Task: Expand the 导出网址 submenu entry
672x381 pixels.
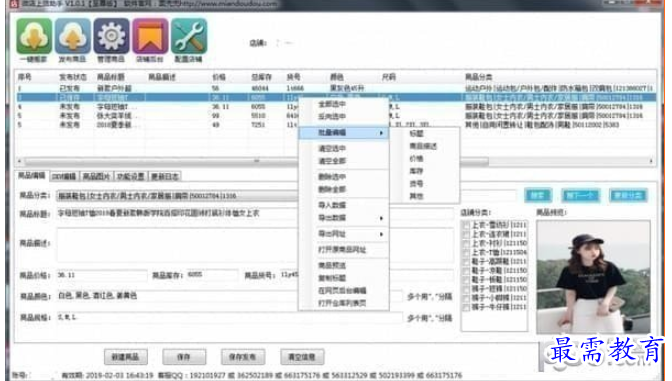Action: tap(344, 234)
